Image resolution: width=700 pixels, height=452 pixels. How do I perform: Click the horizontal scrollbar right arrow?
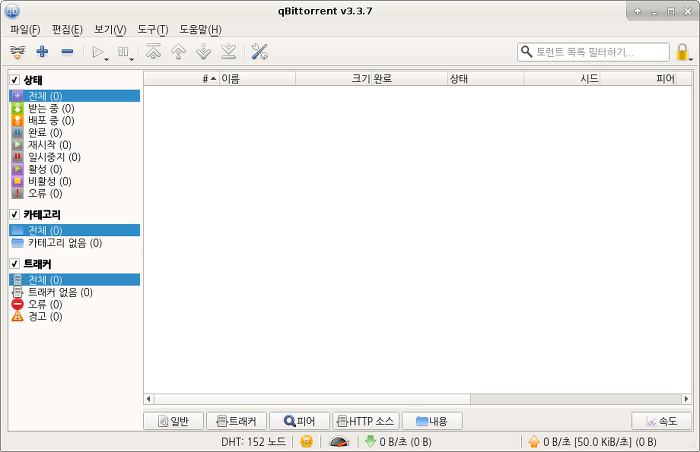(x=687, y=398)
